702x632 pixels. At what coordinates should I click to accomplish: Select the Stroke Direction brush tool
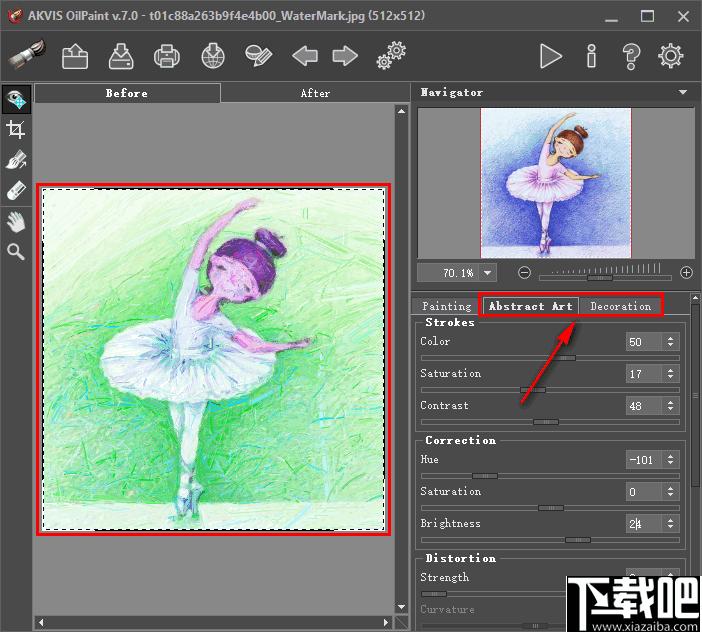(16, 160)
